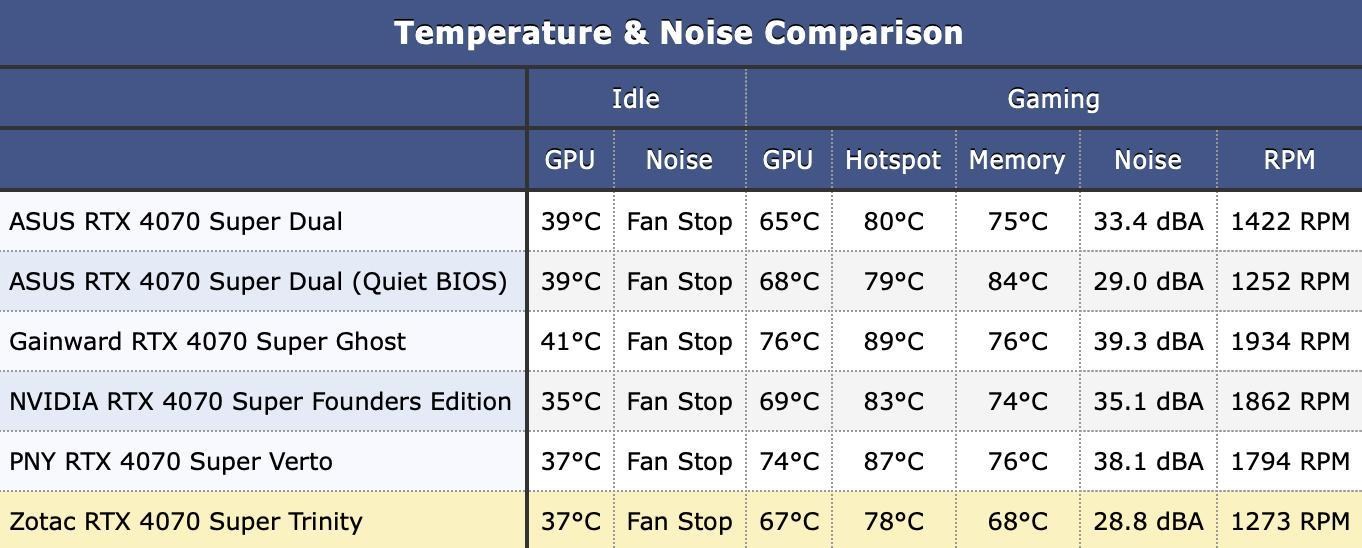Click the Temperature & Noise Comparison title
1362x548 pixels.
tap(679, 33)
